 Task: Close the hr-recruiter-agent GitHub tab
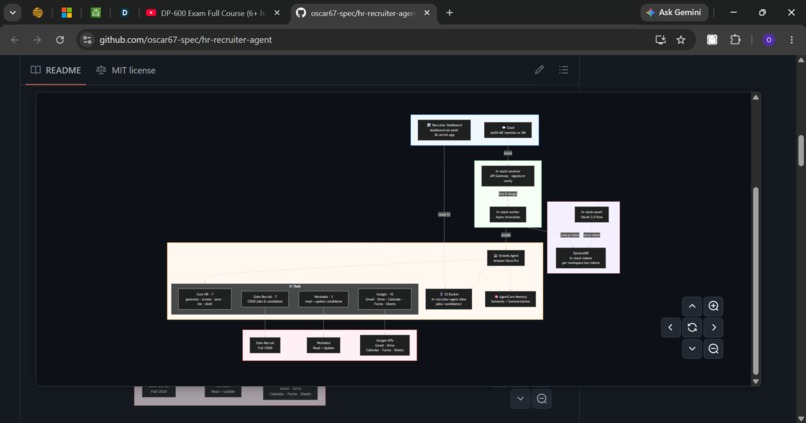(x=427, y=13)
